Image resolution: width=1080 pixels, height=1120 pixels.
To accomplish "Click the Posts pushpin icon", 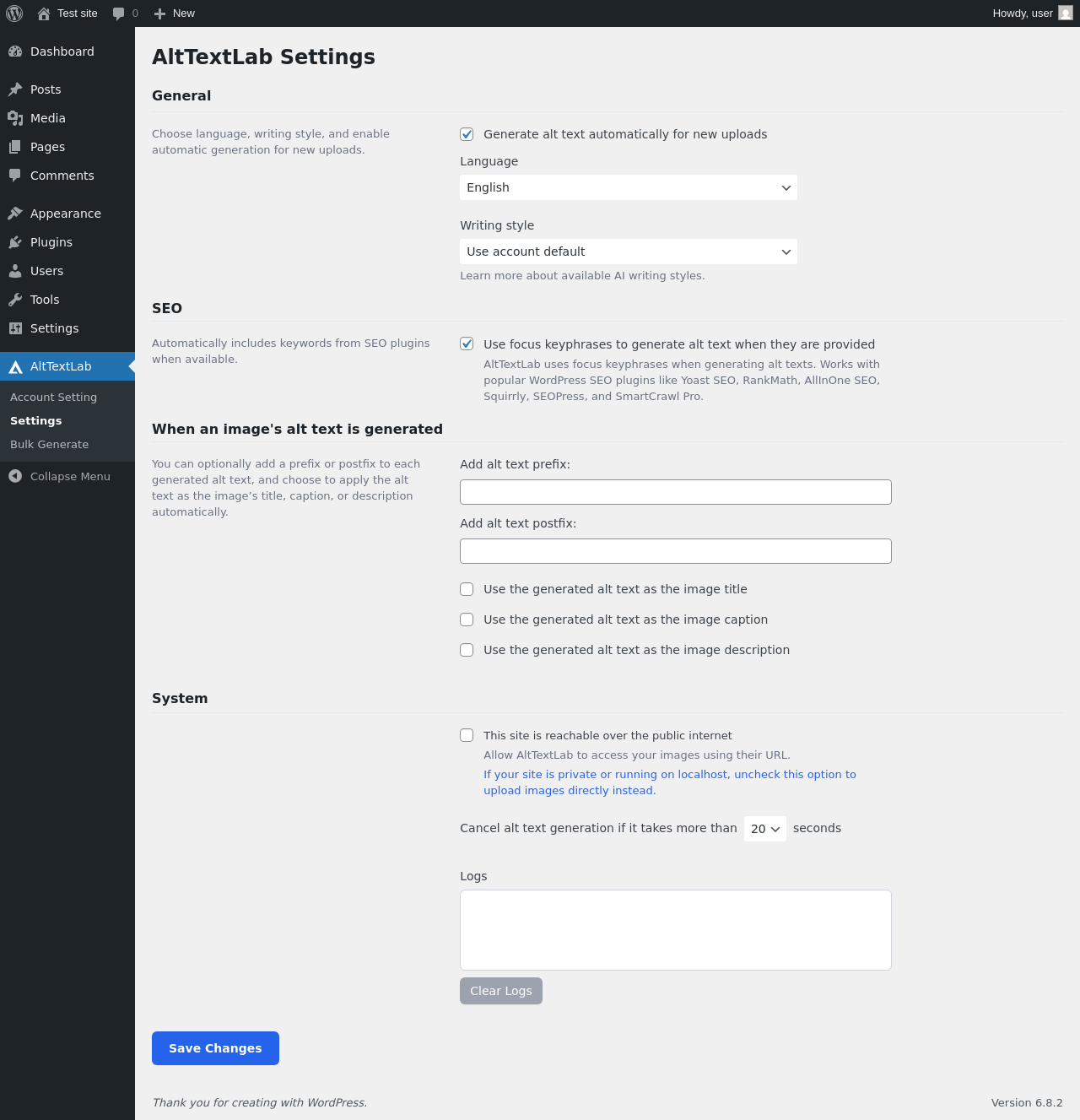I will (15, 89).
